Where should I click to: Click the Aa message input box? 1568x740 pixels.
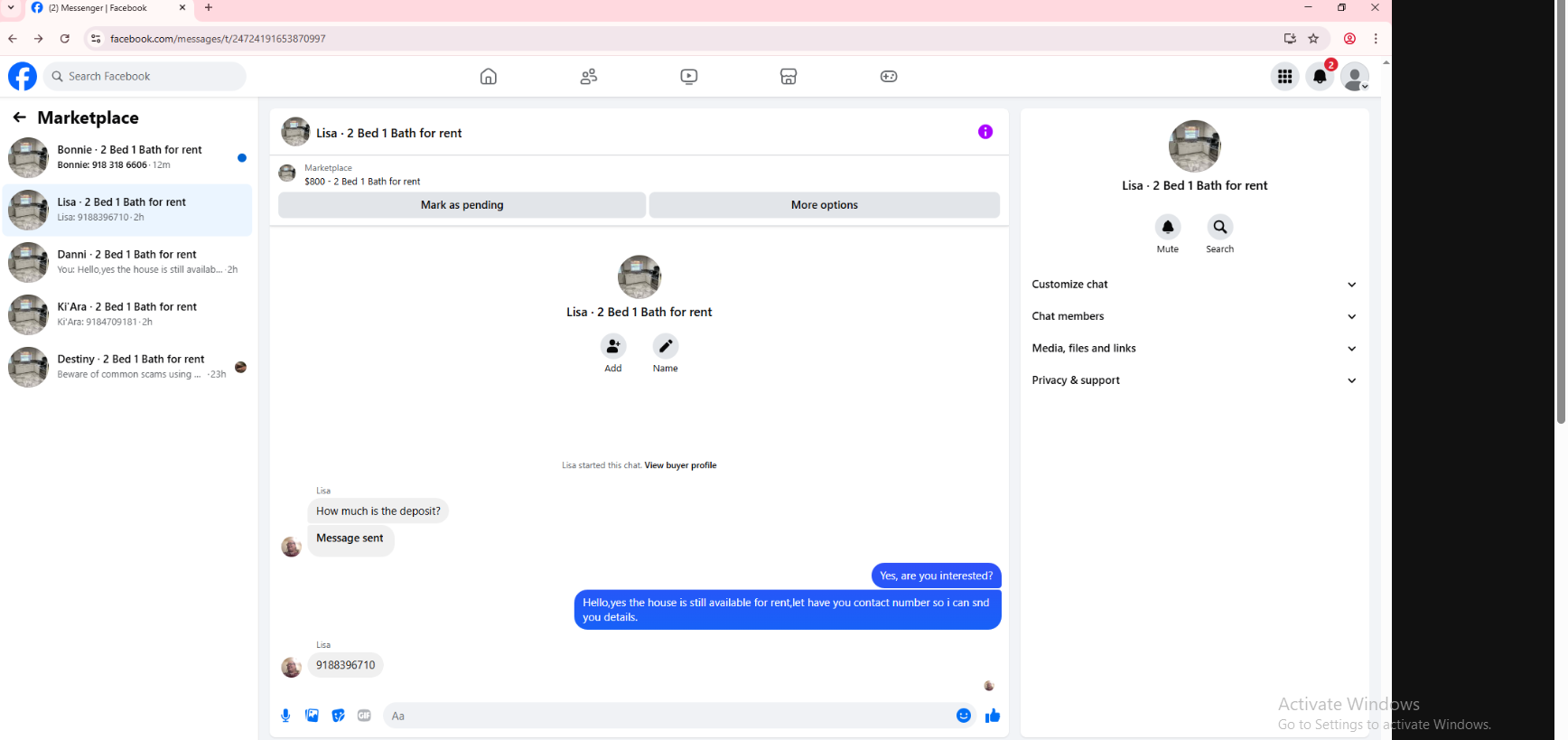[668, 716]
